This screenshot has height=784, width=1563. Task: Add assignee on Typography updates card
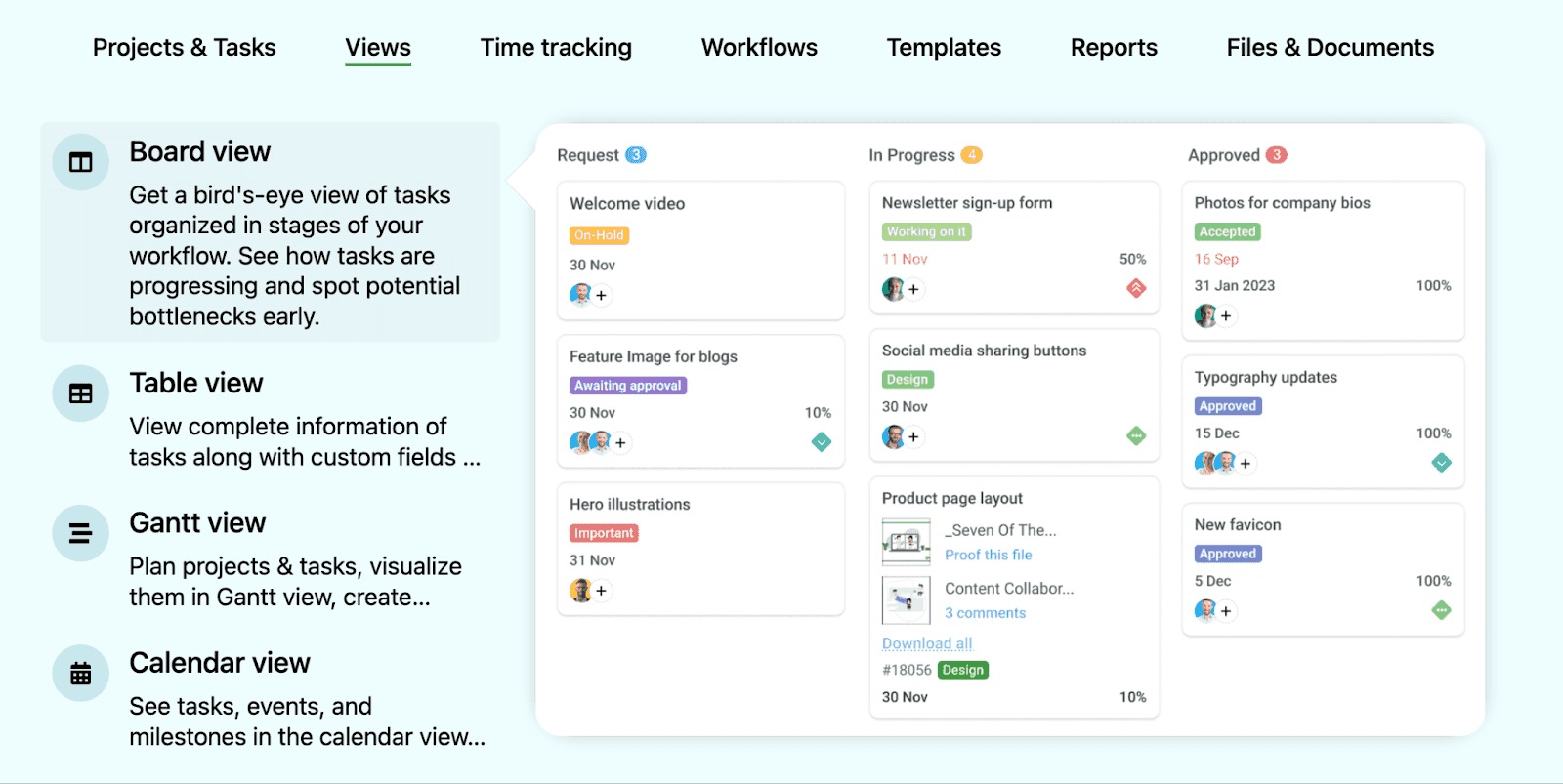1246,464
